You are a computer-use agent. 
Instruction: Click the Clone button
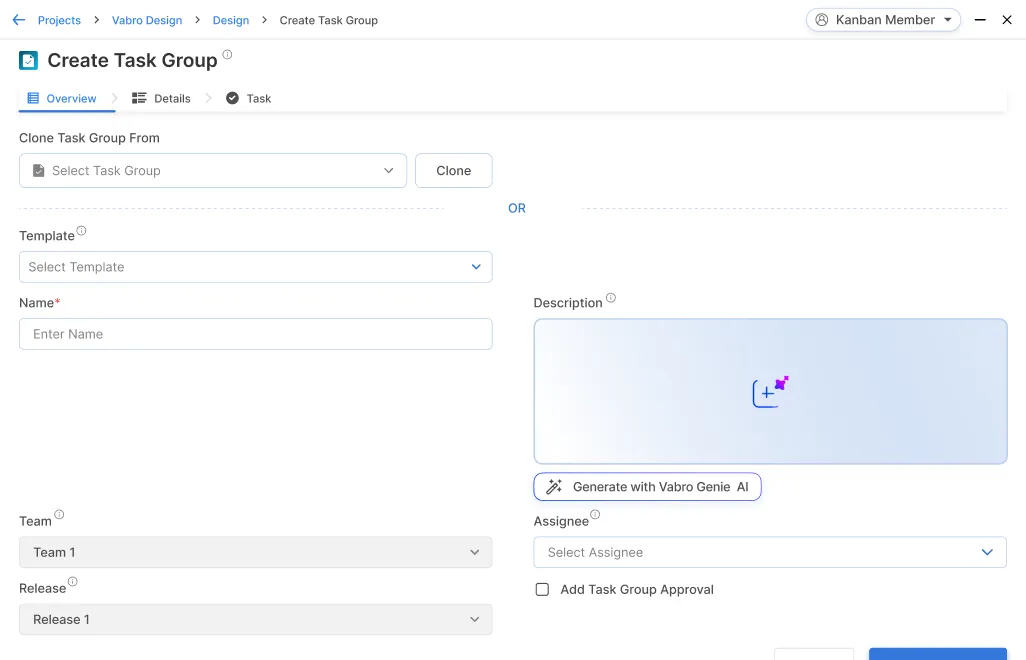point(453,170)
